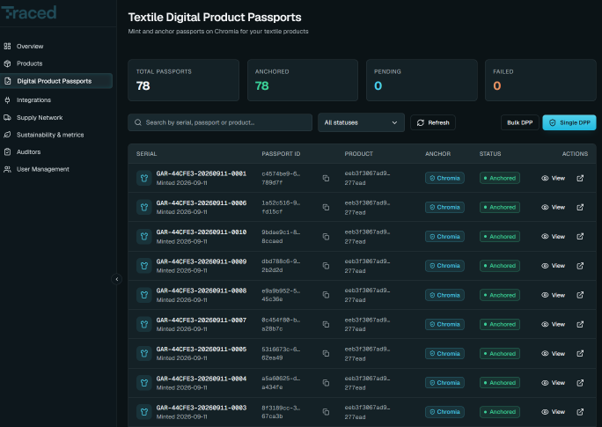Image resolution: width=602 pixels, height=427 pixels.
Task: Open external link for serial ending 0008
Action: point(580,295)
